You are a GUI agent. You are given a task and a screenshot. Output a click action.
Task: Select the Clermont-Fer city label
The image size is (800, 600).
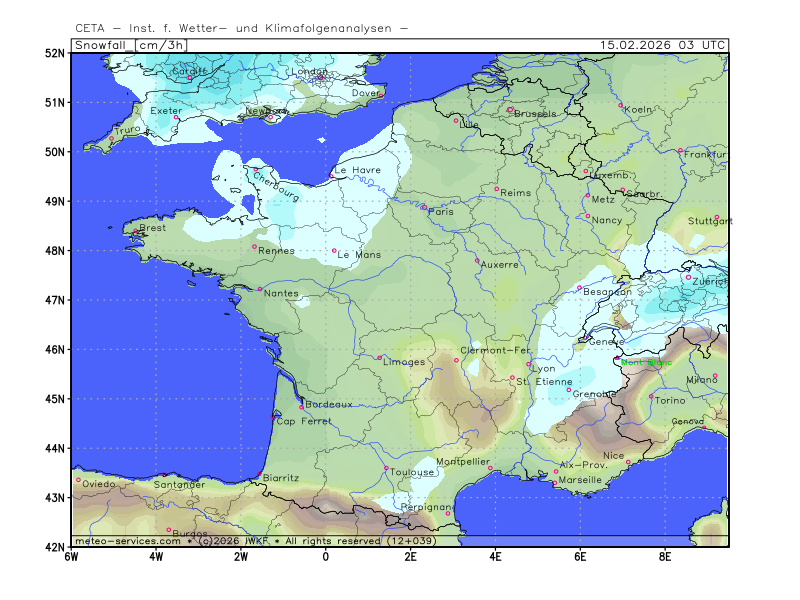[x=495, y=350]
